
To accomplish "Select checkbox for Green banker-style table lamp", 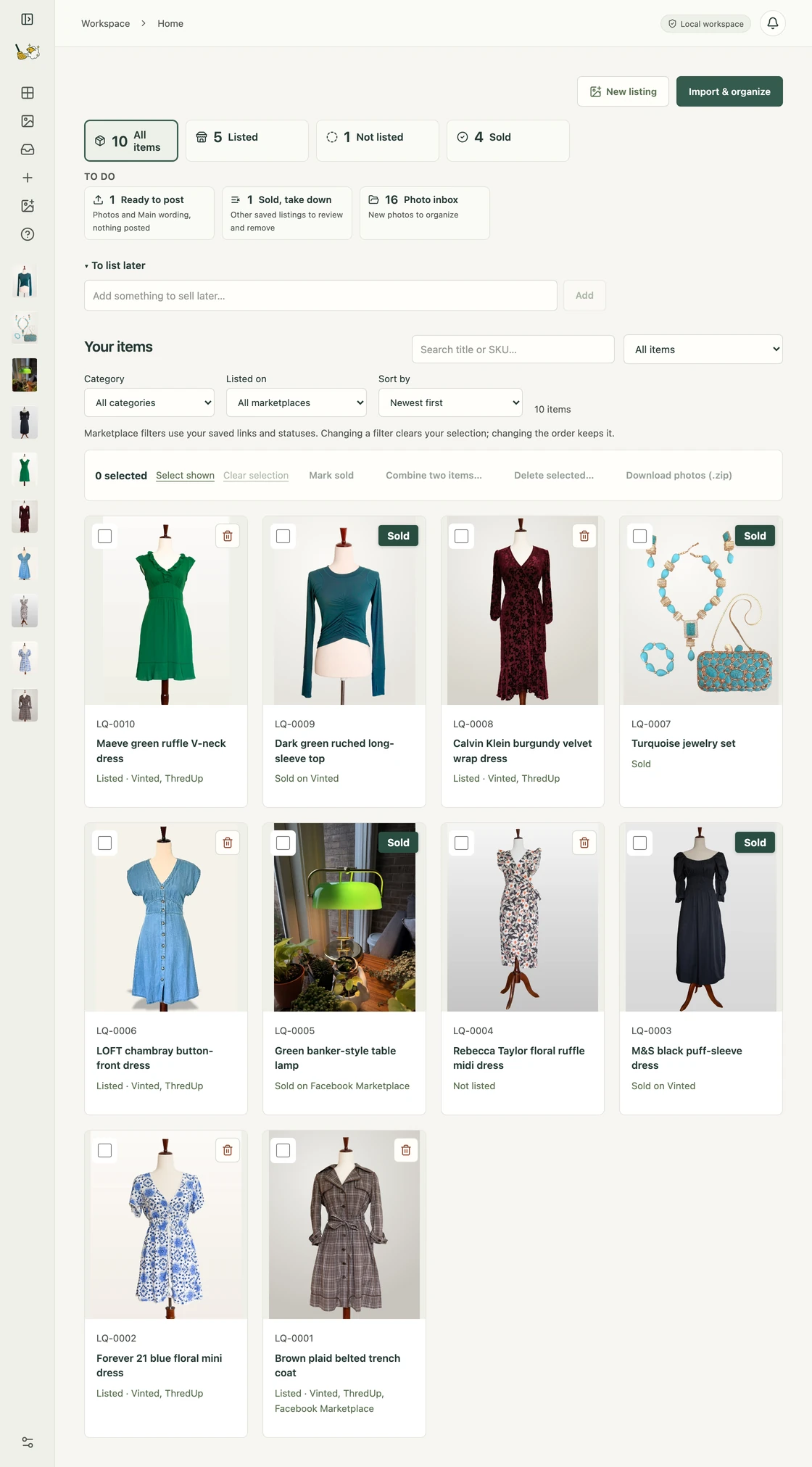I will pyautogui.click(x=283, y=843).
